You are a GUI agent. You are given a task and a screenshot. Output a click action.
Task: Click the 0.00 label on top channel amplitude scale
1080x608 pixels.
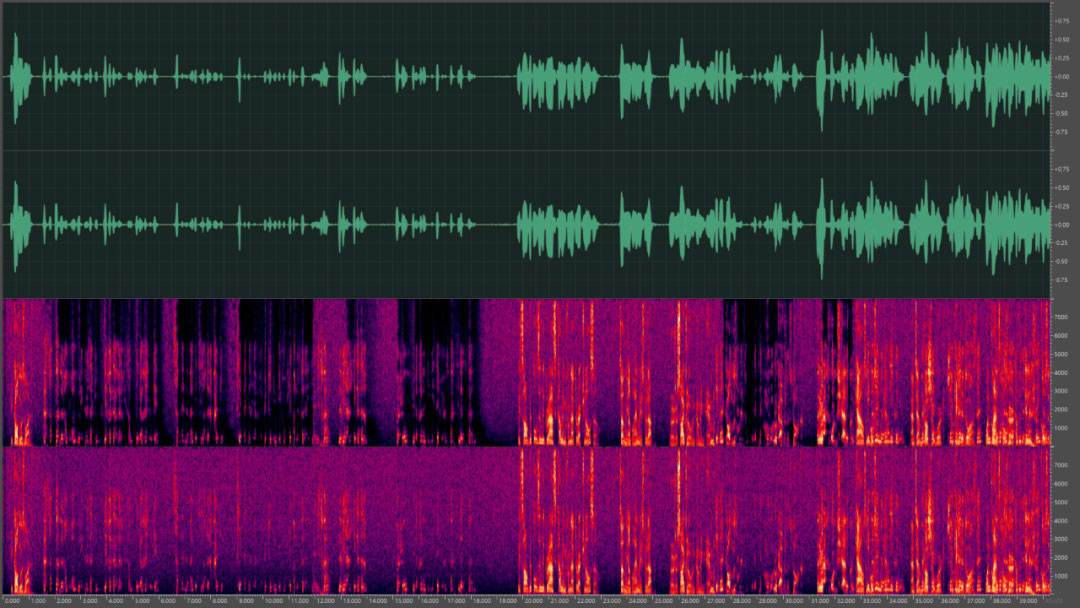pos(1062,76)
